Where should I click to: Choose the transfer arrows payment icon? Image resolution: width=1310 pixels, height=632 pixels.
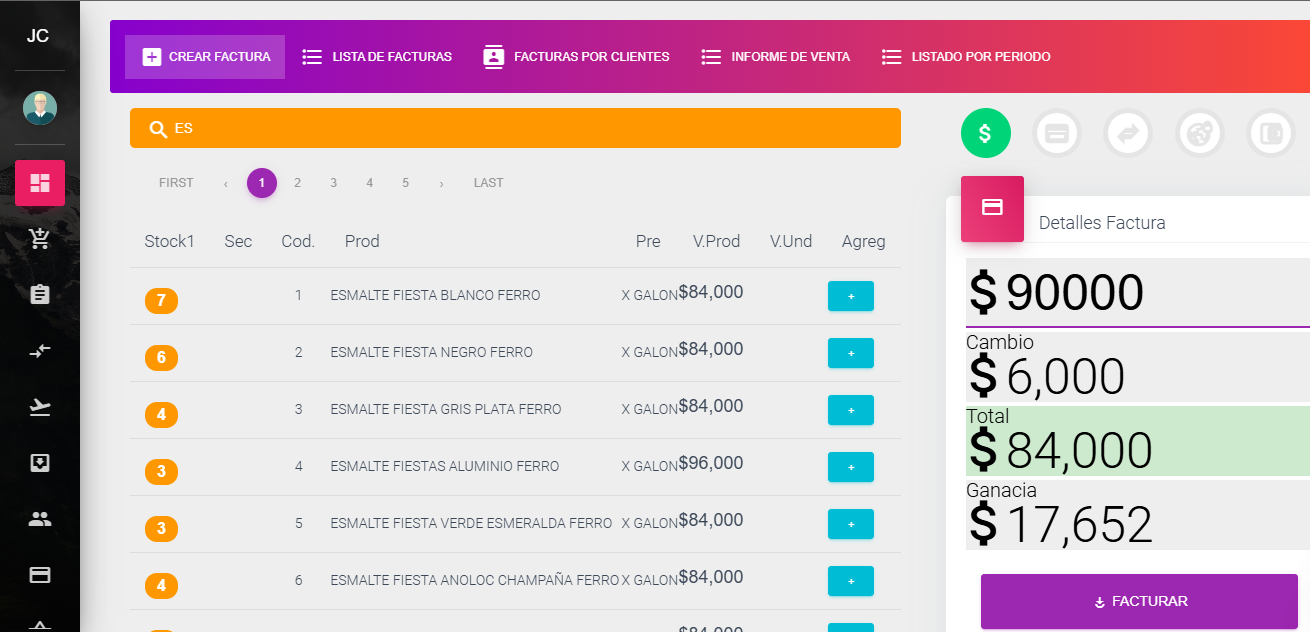(x=1128, y=133)
